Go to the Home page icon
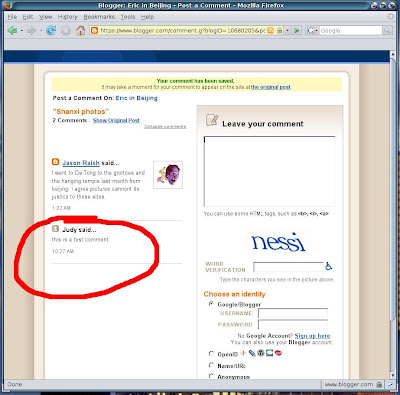 coord(80,31)
